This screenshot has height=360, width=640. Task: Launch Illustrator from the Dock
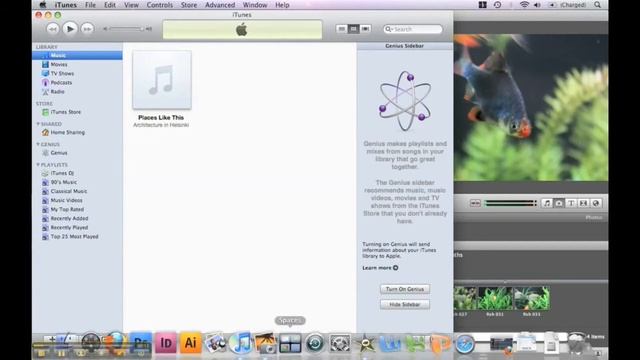pos(191,342)
